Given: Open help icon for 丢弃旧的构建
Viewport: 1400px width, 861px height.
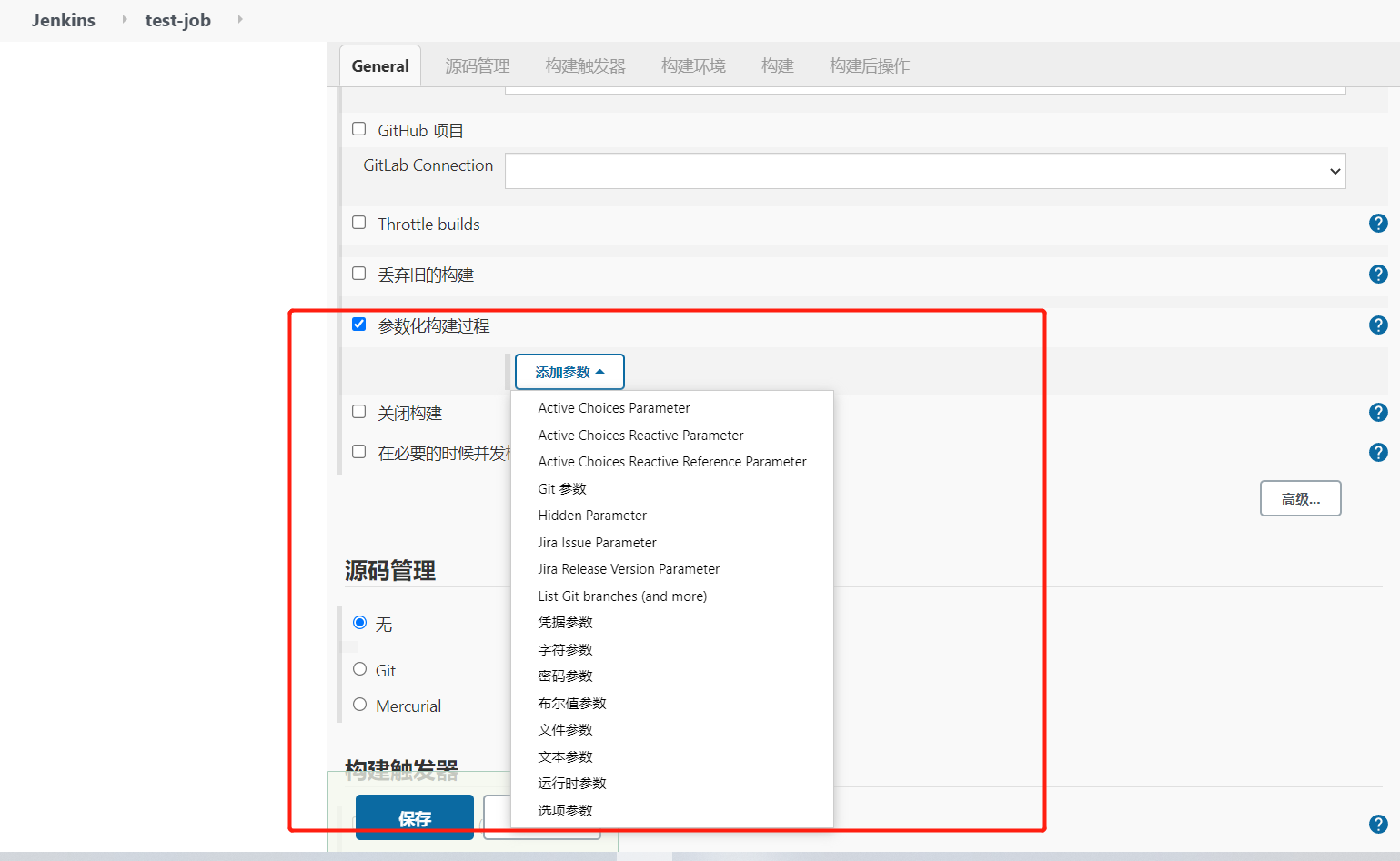Looking at the screenshot, I should pos(1378,275).
